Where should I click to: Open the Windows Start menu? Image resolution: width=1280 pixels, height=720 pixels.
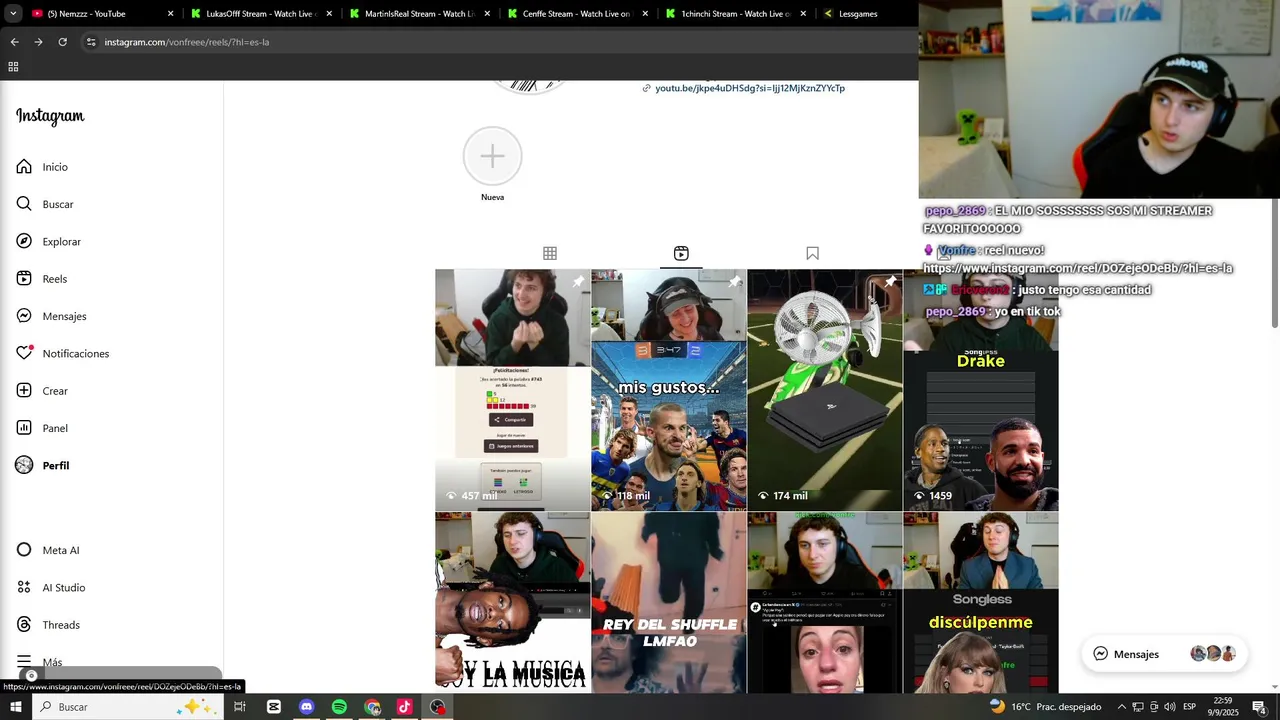[16, 707]
